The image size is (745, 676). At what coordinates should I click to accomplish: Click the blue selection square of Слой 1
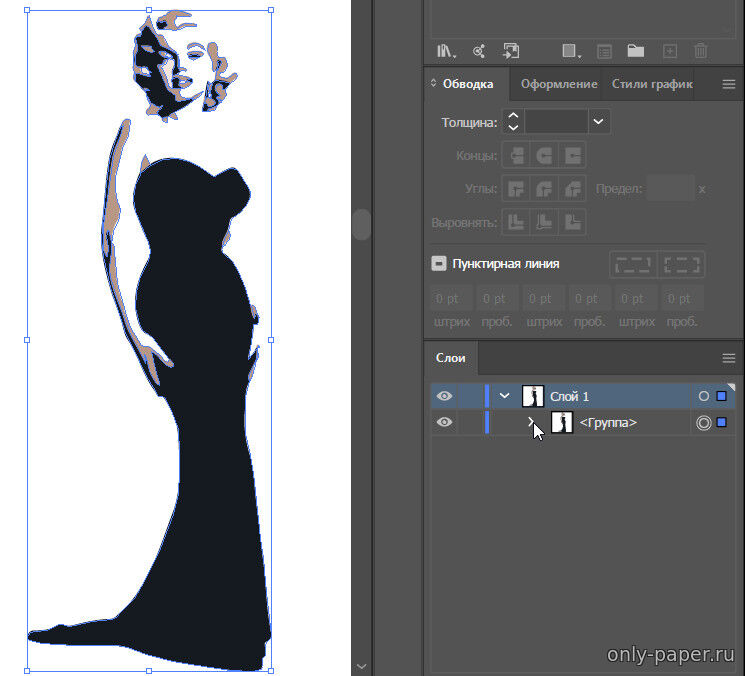[722, 396]
